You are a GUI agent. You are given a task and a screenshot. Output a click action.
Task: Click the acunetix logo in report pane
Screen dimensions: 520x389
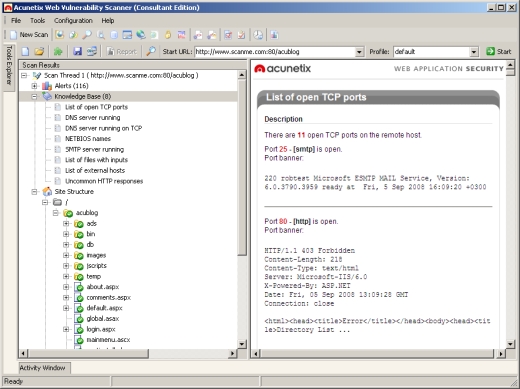(x=283, y=69)
